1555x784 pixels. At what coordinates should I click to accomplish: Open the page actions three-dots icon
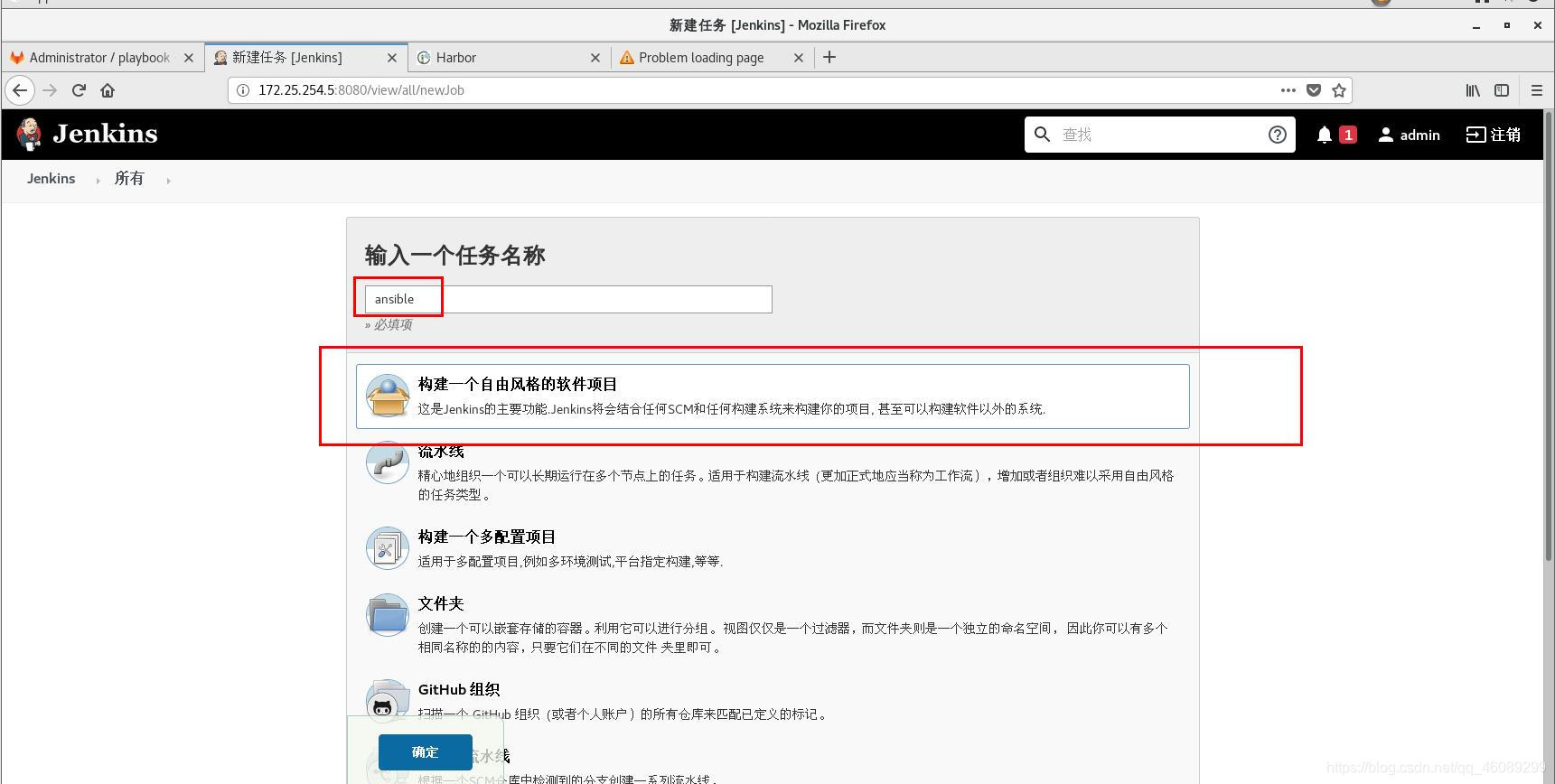click(1288, 90)
